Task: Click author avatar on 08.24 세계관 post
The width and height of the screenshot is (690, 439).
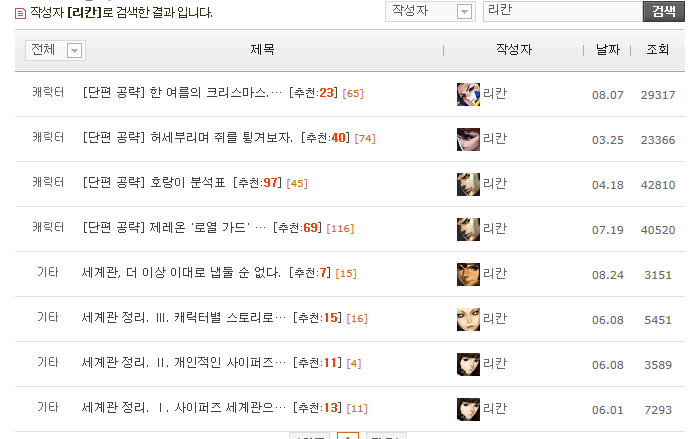Action: tap(468, 274)
